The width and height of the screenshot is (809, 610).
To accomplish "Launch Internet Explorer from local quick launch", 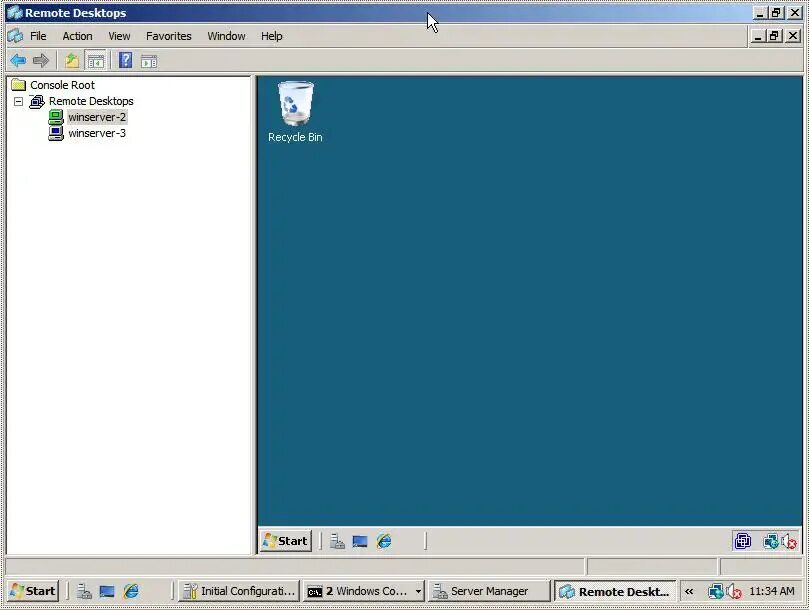I will click(131, 591).
